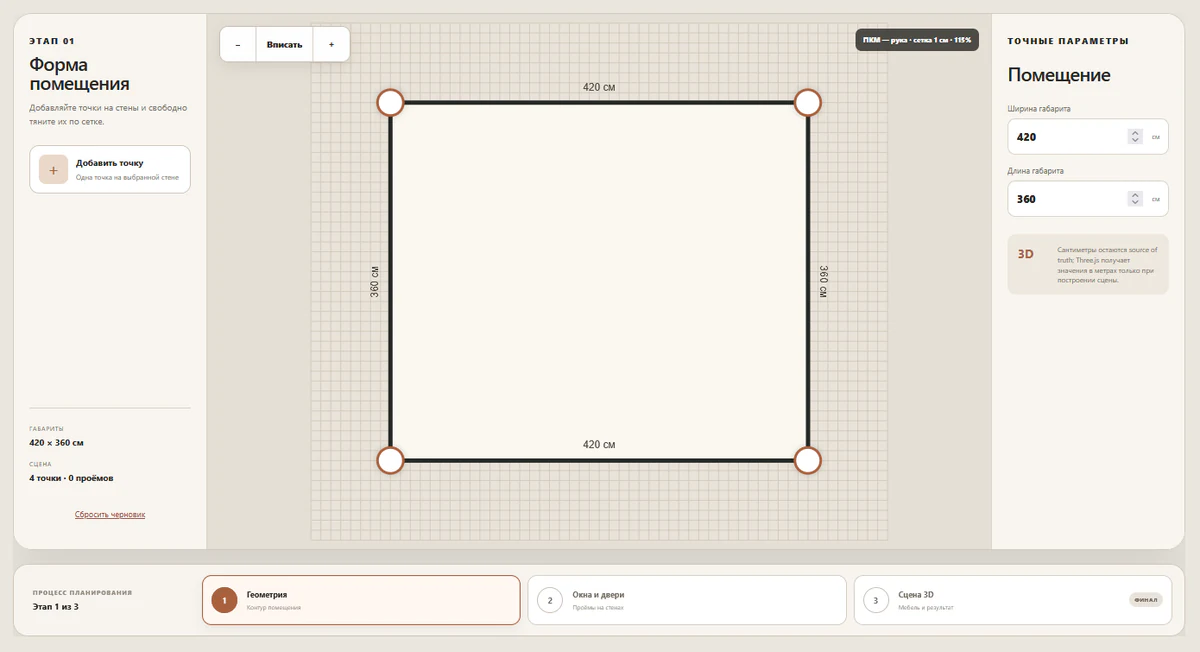The width and height of the screenshot is (1200, 652).
Task: Click the 420 × 360 см dimensions text
Action: click(57, 442)
